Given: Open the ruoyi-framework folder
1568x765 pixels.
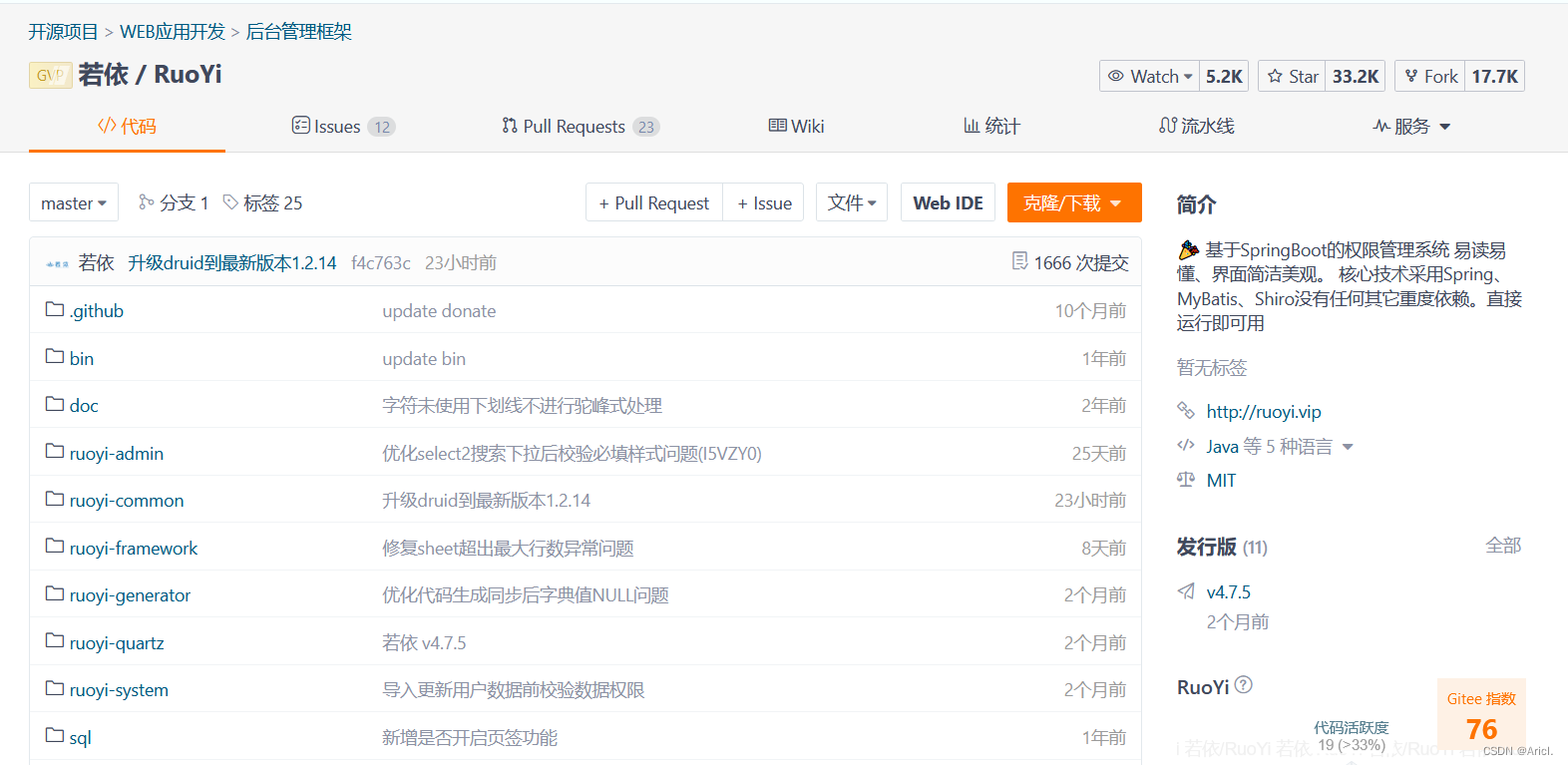Looking at the screenshot, I should [x=134, y=548].
